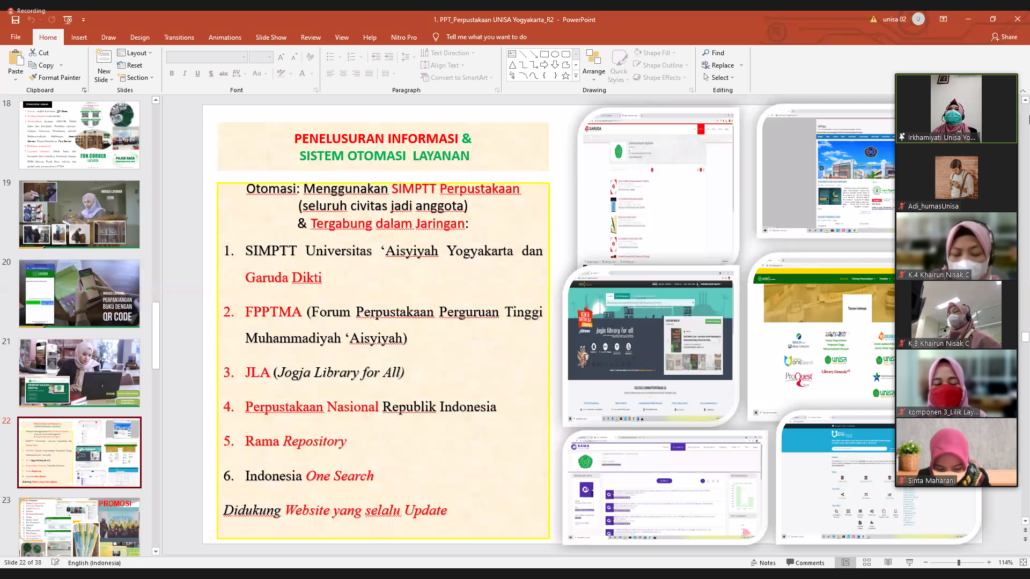
Task: Justify the paragraph text
Action: click(x=369, y=74)
